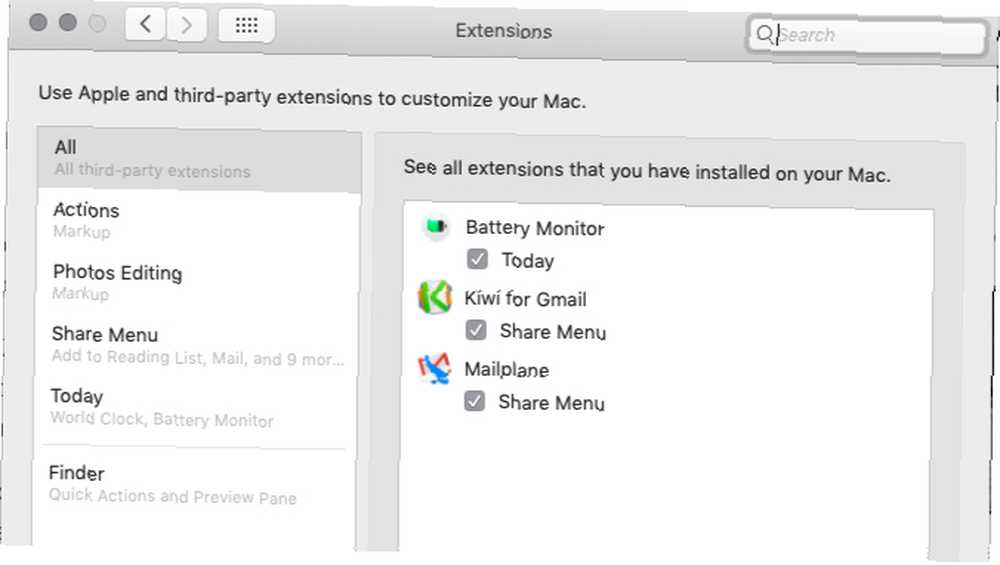This screenshot has height=565, width=1000.
Task: Click the Battery Monitor extension name
Action: [x=534, y=228]
